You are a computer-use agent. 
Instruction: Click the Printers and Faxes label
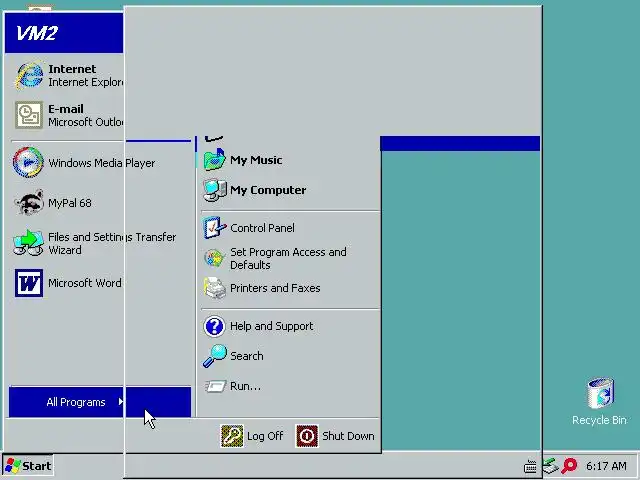(275, 288)
